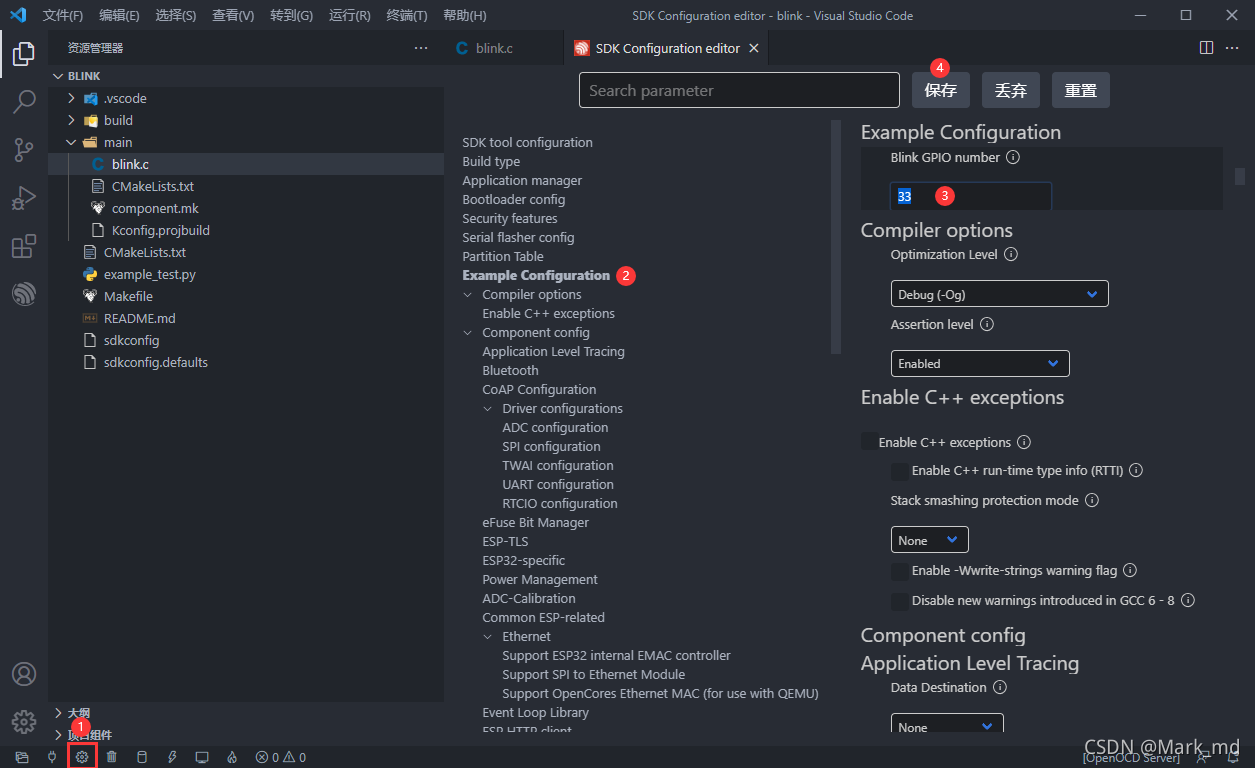Go to Bluetooth section
Viewport: 1255px width, 768px height.
510,370
